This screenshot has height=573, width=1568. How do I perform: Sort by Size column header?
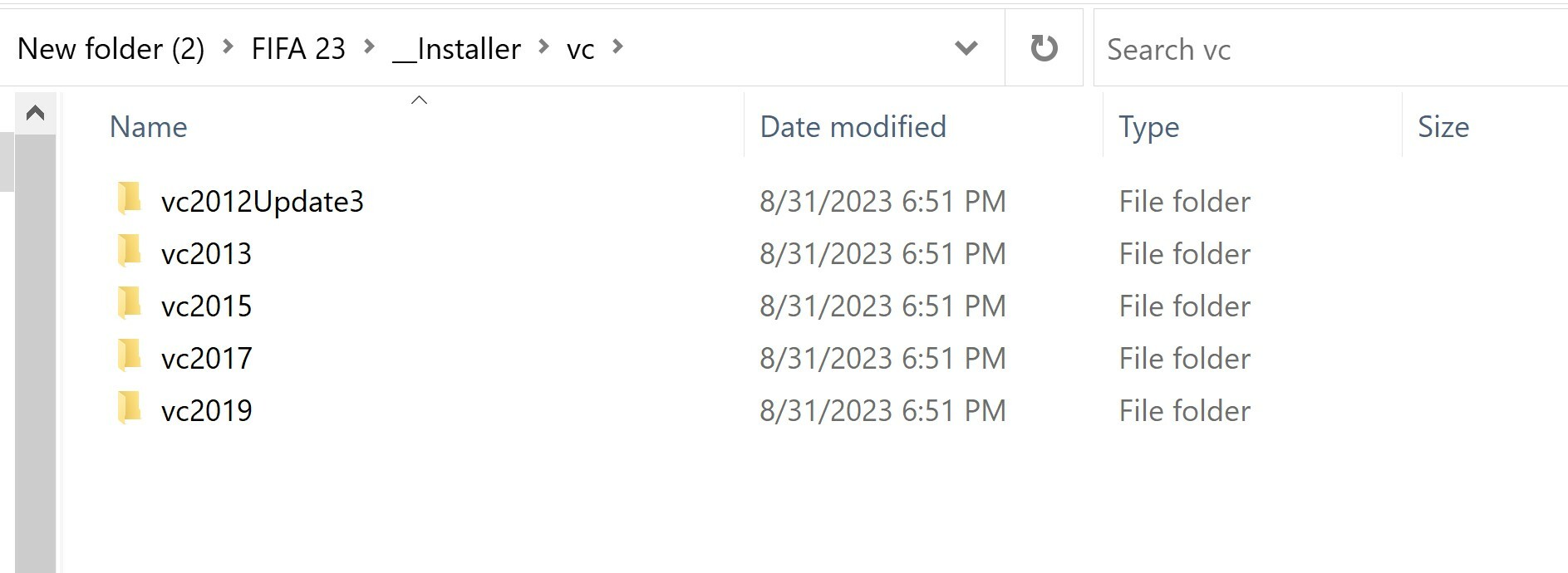coord(1485,125)
